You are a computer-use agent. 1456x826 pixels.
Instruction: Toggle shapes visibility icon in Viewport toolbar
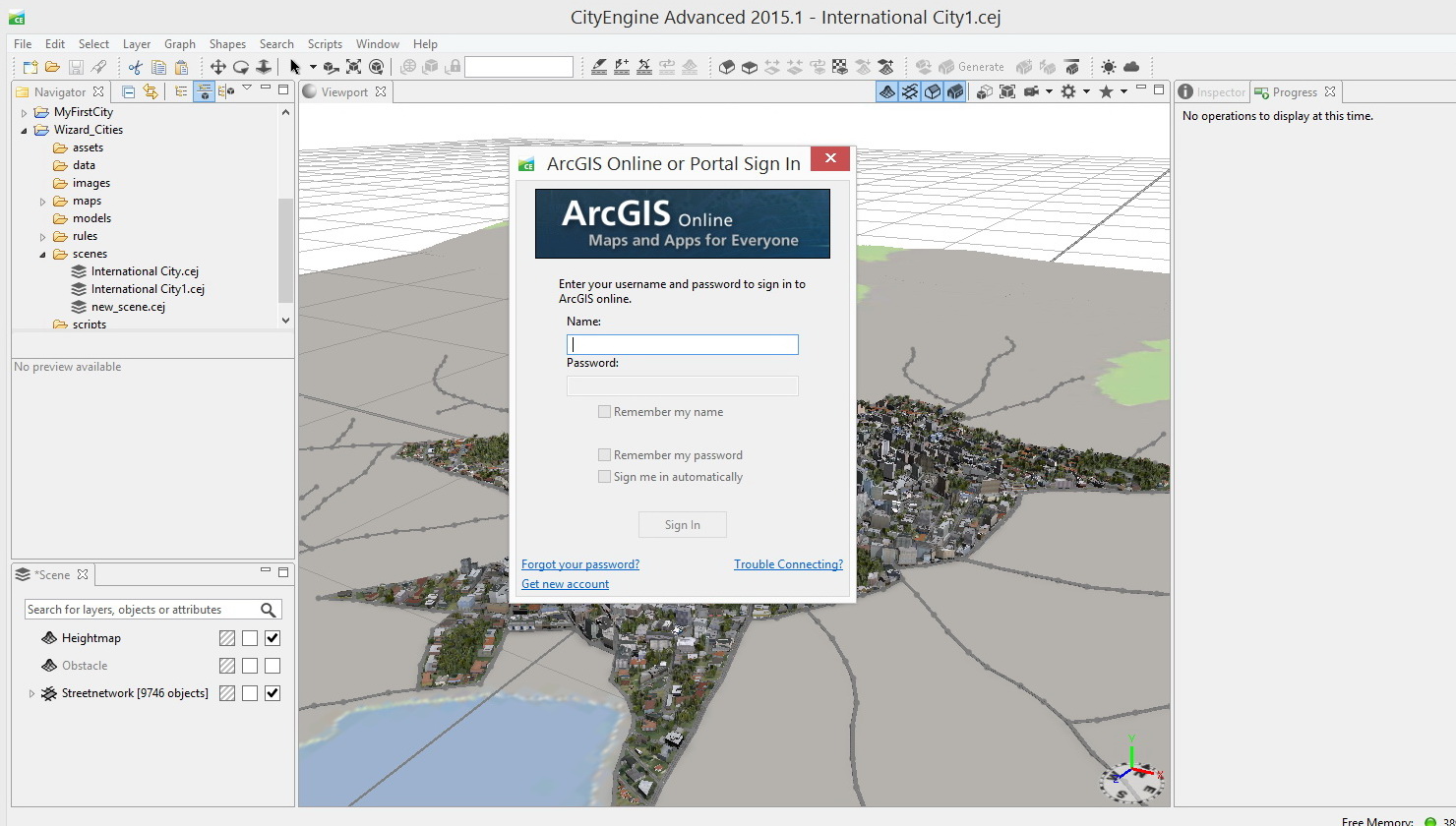[933, 91]
